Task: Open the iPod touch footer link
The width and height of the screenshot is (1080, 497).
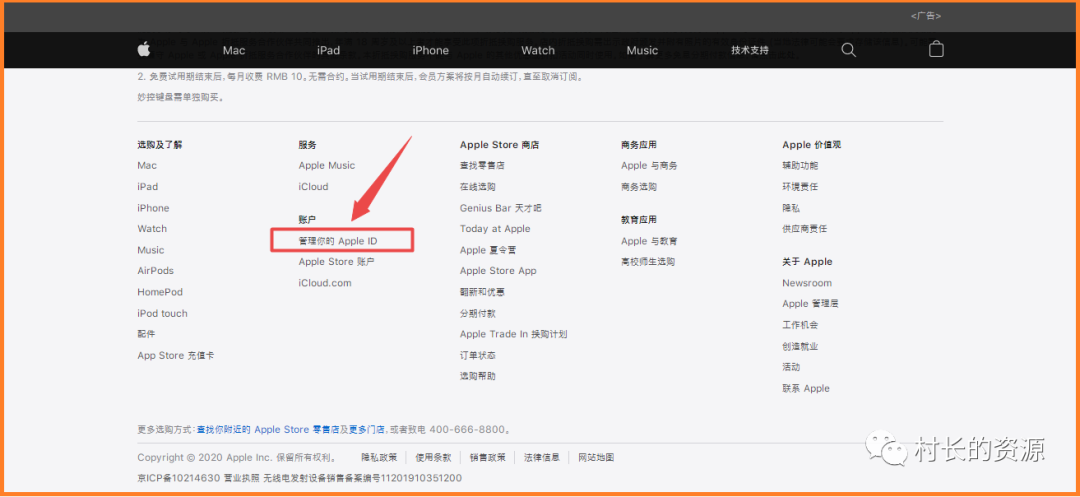Action: pos(162,313)
